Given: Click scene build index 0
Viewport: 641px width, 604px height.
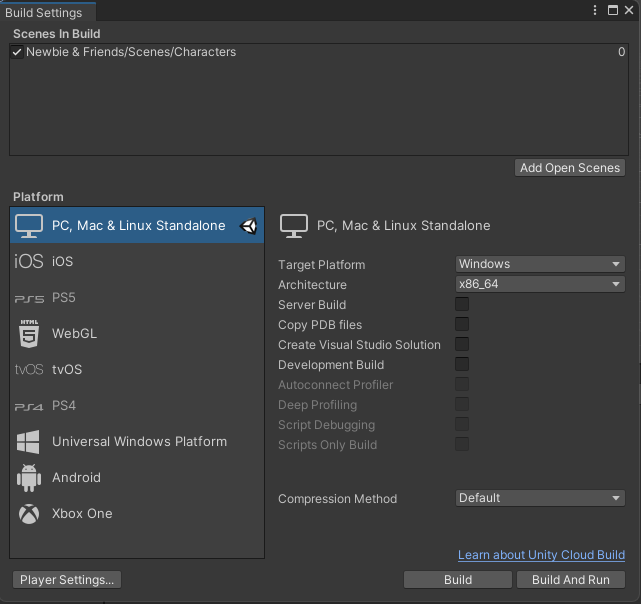Looking at the screenshot, I should pos(621,52).
